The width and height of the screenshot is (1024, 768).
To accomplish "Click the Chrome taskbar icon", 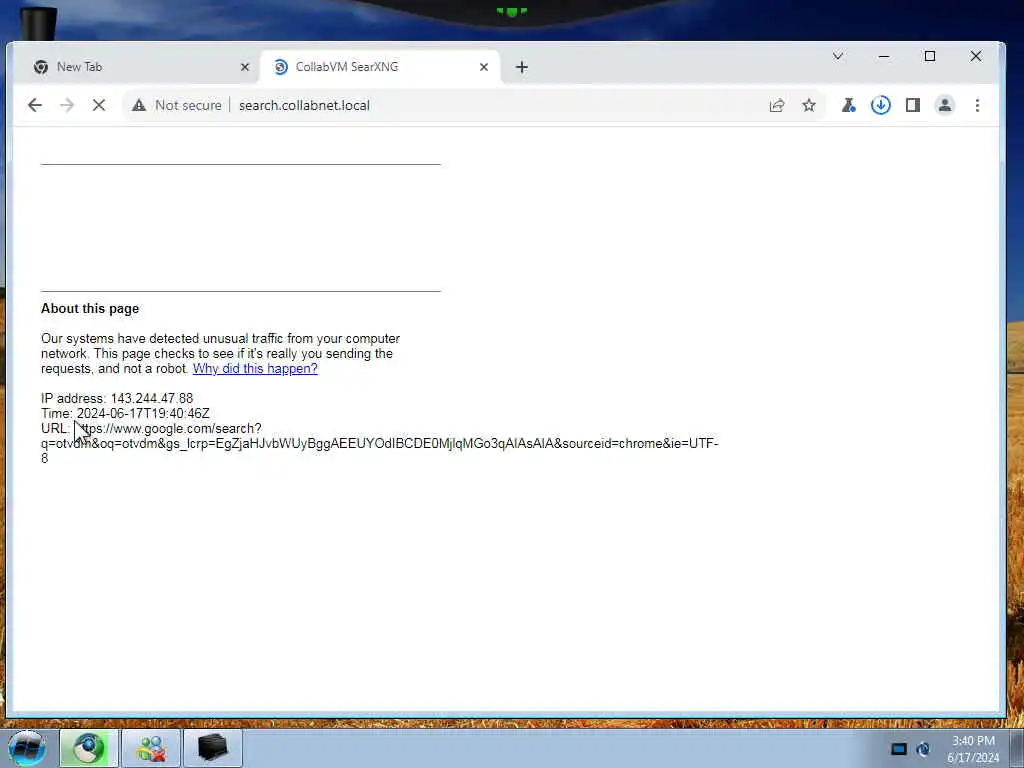I will 89,748.
